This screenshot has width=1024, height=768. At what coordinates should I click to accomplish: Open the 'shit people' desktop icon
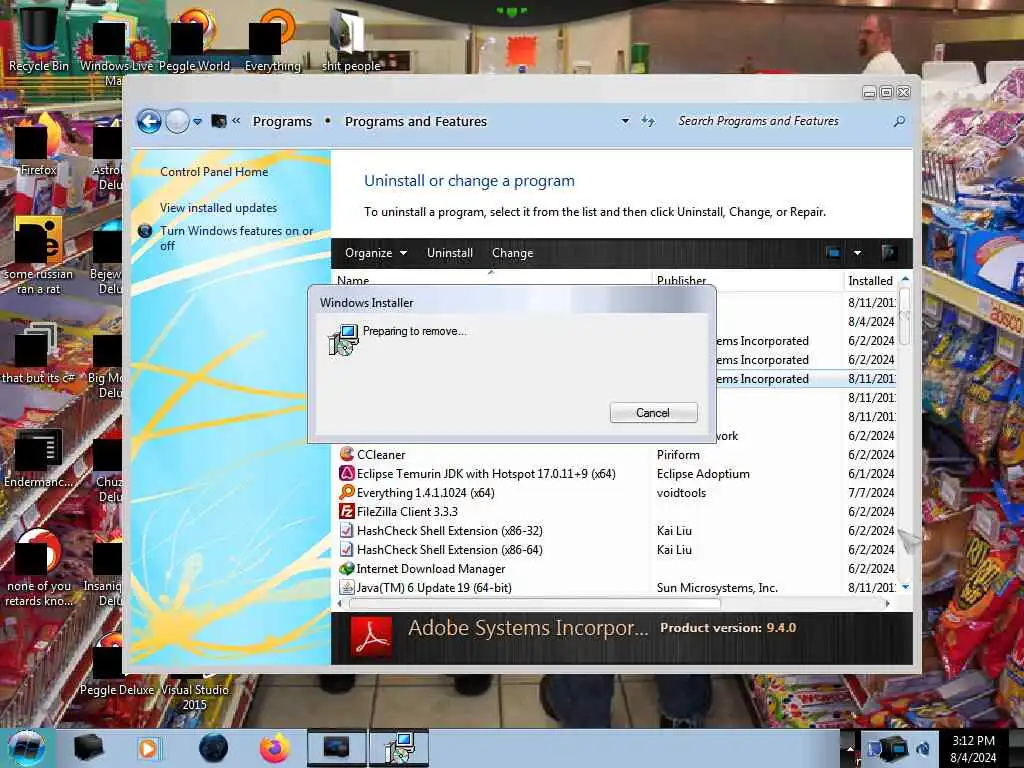coord(350,40)
